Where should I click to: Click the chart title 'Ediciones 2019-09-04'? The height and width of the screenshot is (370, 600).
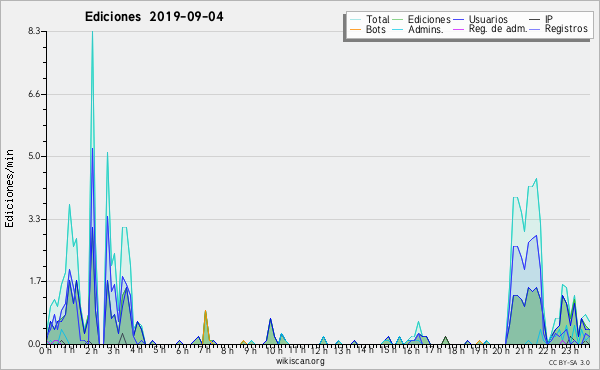tap(154, 17)
